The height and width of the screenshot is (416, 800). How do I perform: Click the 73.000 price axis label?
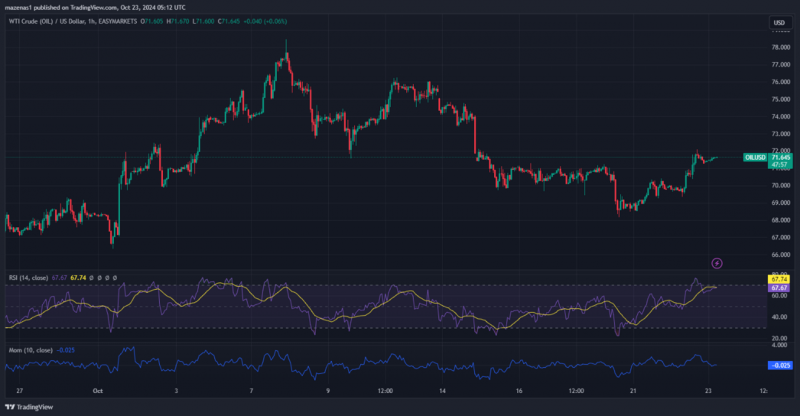click(x=781, y=134)
